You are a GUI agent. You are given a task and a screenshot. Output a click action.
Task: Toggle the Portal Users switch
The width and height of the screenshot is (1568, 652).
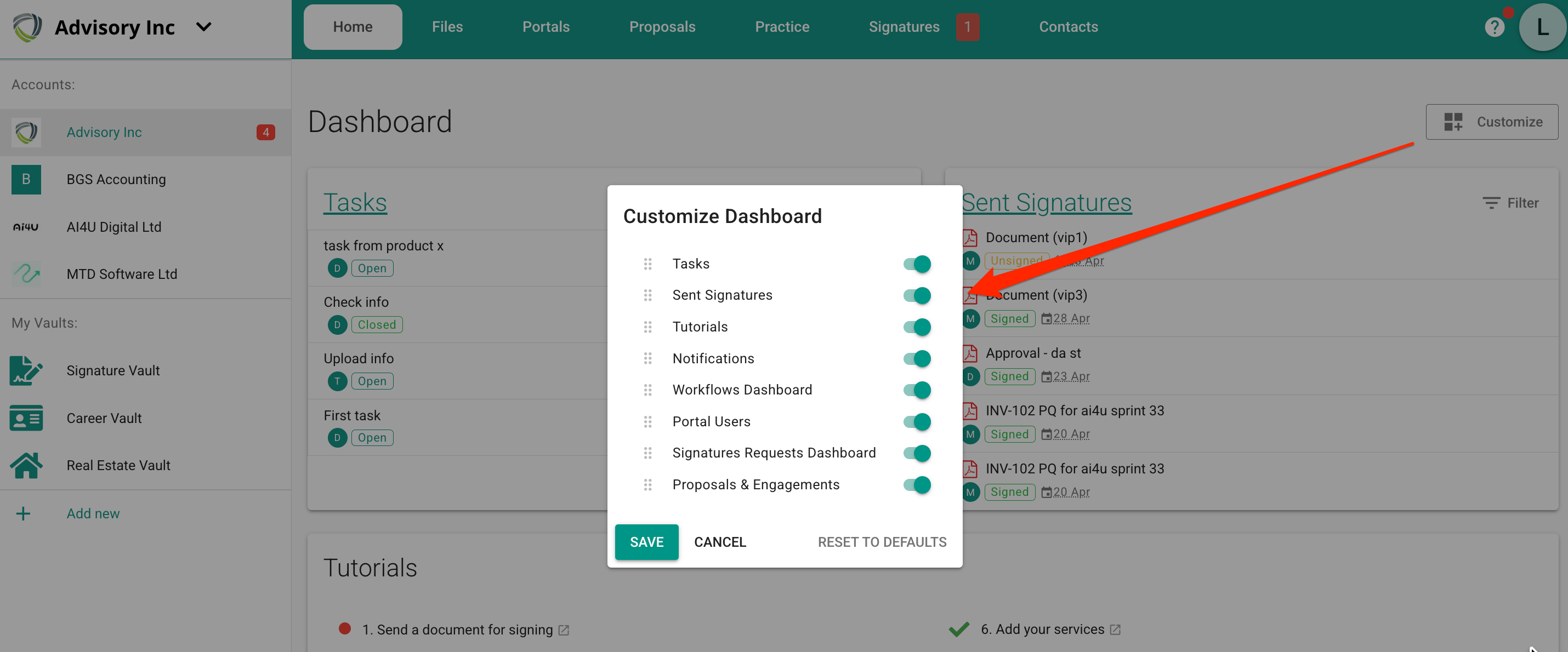pos(917,421)
